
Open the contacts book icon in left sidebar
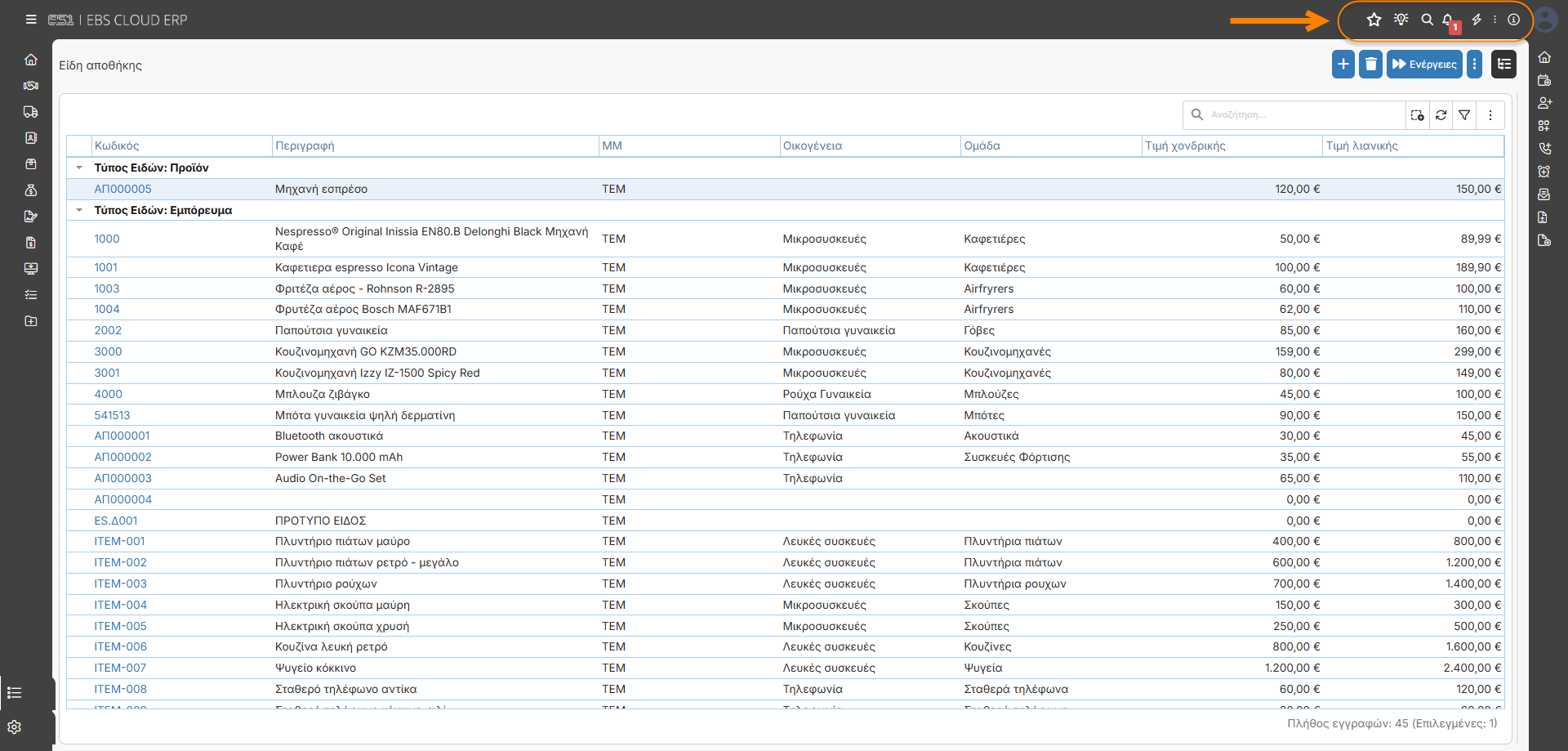tap(31, 138)
